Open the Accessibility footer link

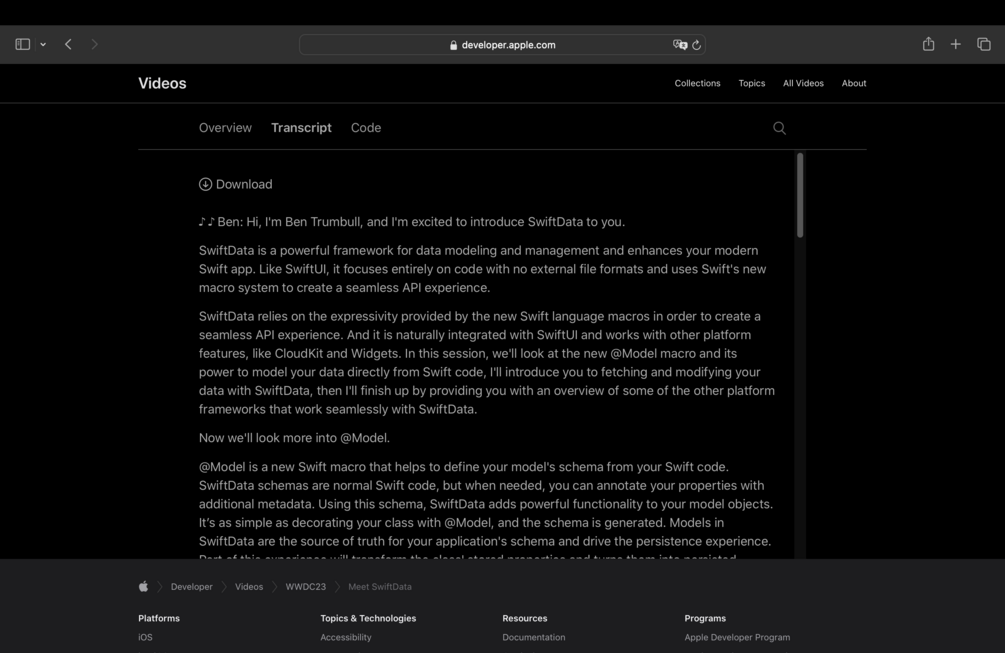pos(345,638)
